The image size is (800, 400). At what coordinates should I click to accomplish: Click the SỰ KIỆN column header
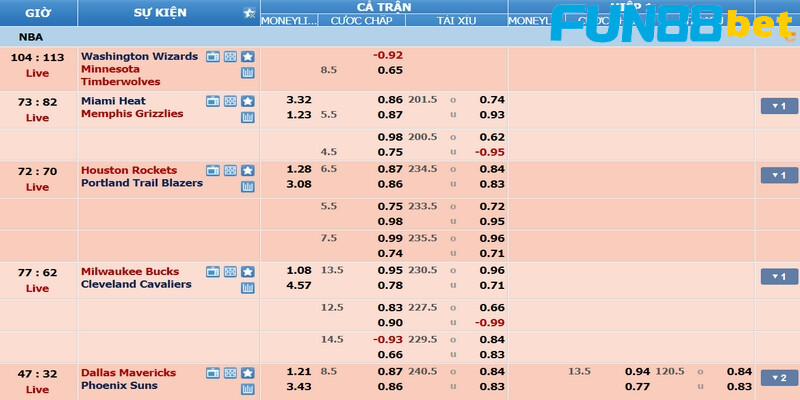(160, 13)
